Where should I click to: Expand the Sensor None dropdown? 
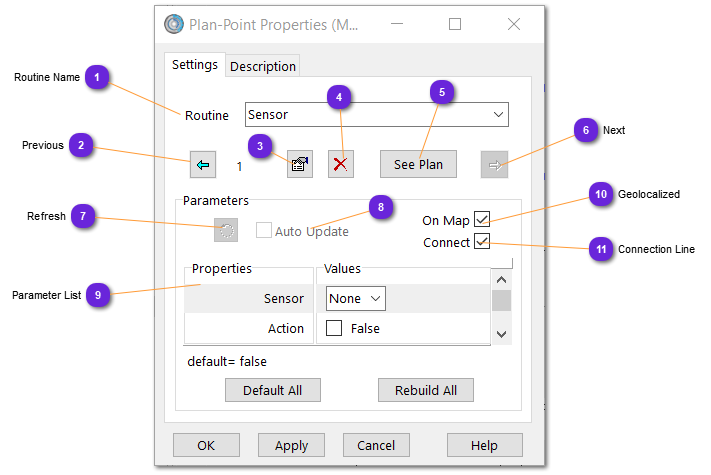click(356, 298)
